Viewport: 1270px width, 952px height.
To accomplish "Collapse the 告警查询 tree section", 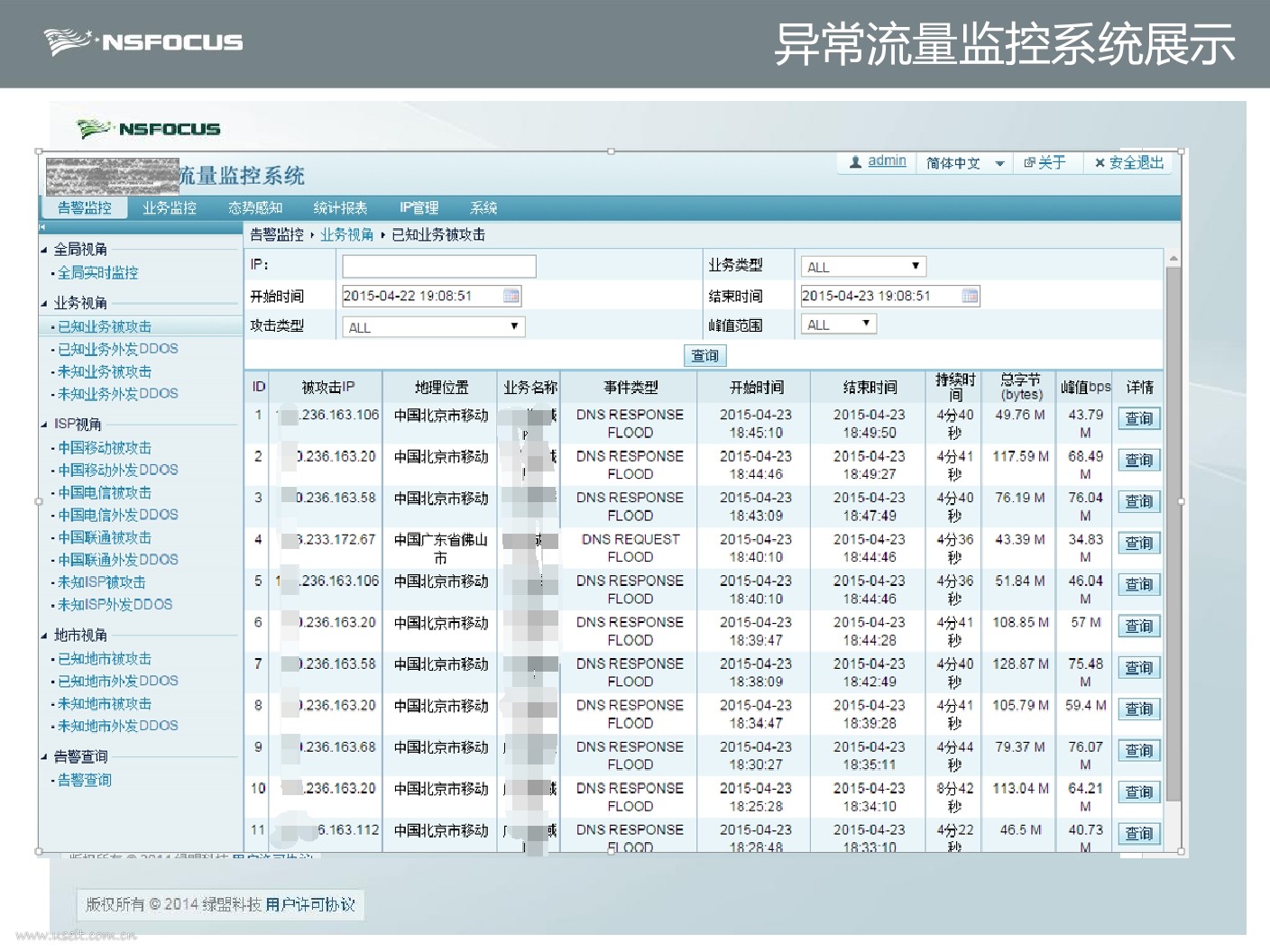I will point(44,757).
